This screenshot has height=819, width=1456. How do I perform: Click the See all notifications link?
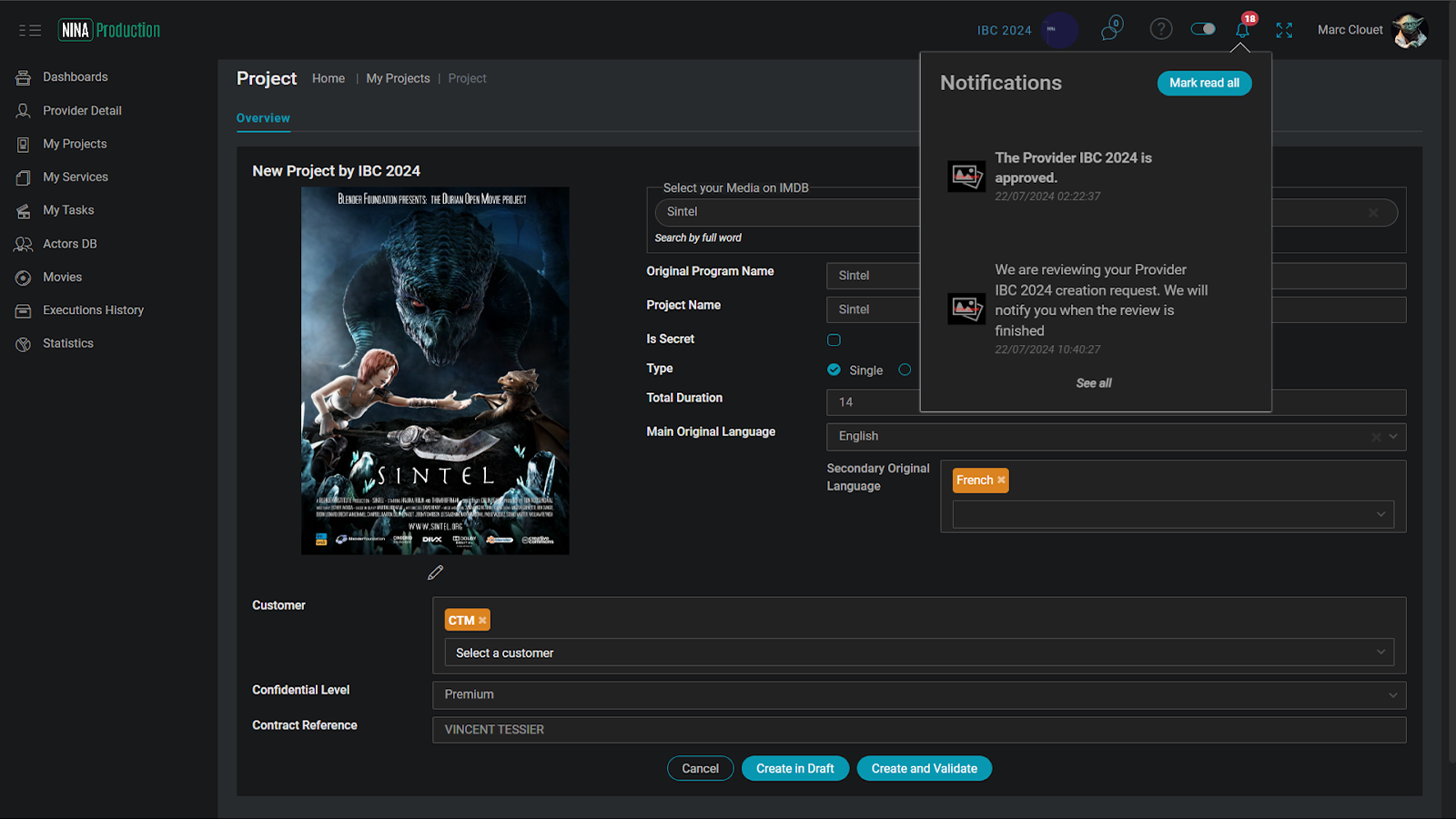pos(1094,383)
